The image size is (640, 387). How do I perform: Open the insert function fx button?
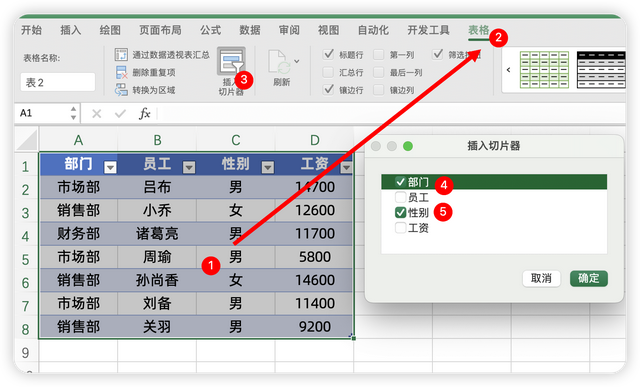[x=144, y=113]
